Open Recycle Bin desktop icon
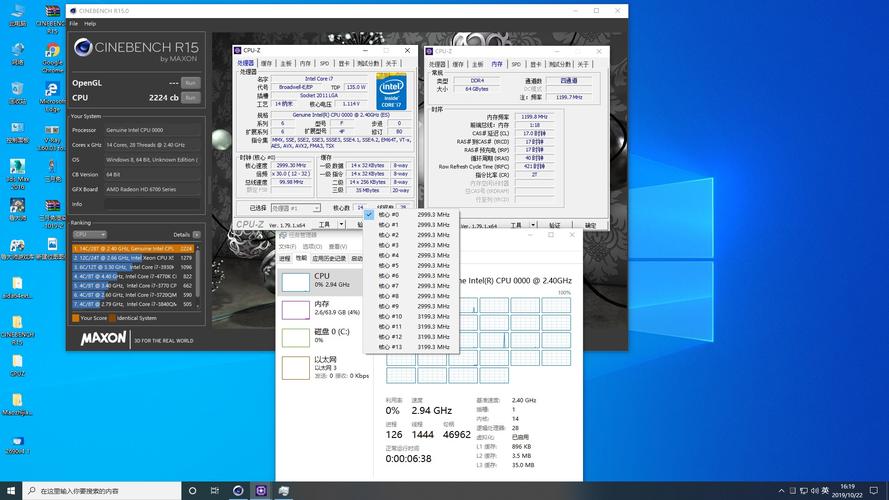Viewport: 889px width, 500px height. (18, 94)
